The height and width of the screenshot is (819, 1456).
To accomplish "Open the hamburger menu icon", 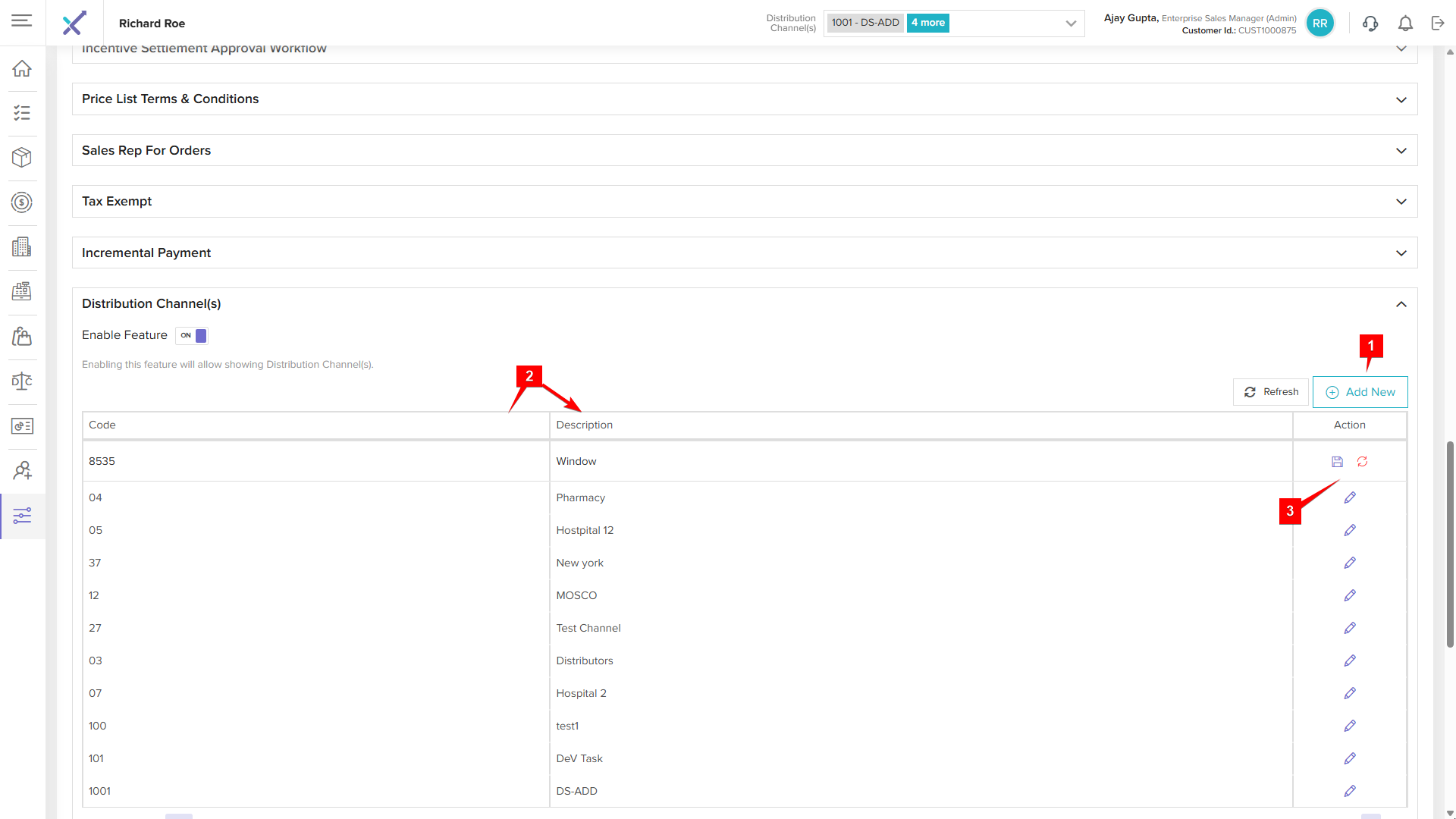I will tap(22, 20).
